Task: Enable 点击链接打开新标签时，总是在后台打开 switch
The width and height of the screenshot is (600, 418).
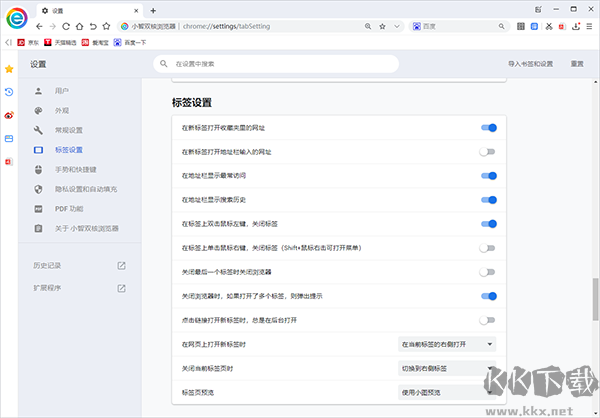Action: (x=487, y=320)
